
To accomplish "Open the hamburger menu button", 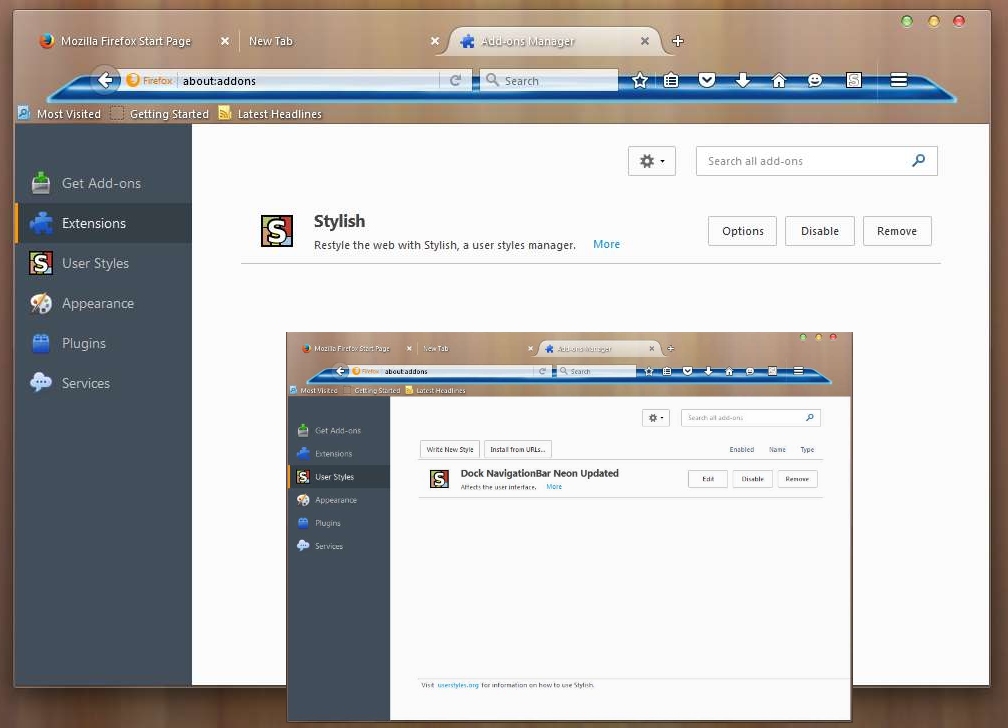I will click(x=899, y=80).
